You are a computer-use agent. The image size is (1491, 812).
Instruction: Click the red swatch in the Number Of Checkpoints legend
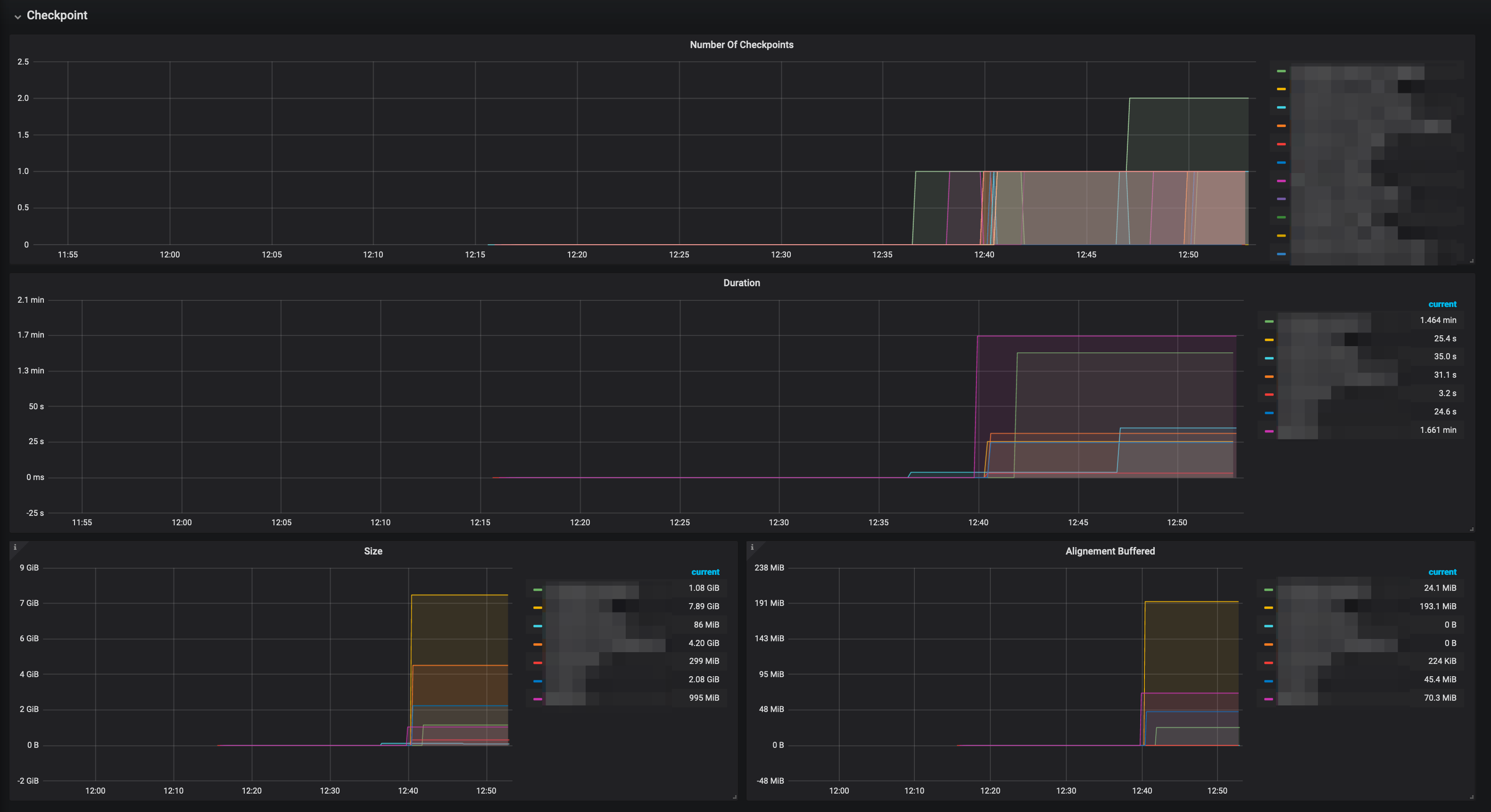1282,144
